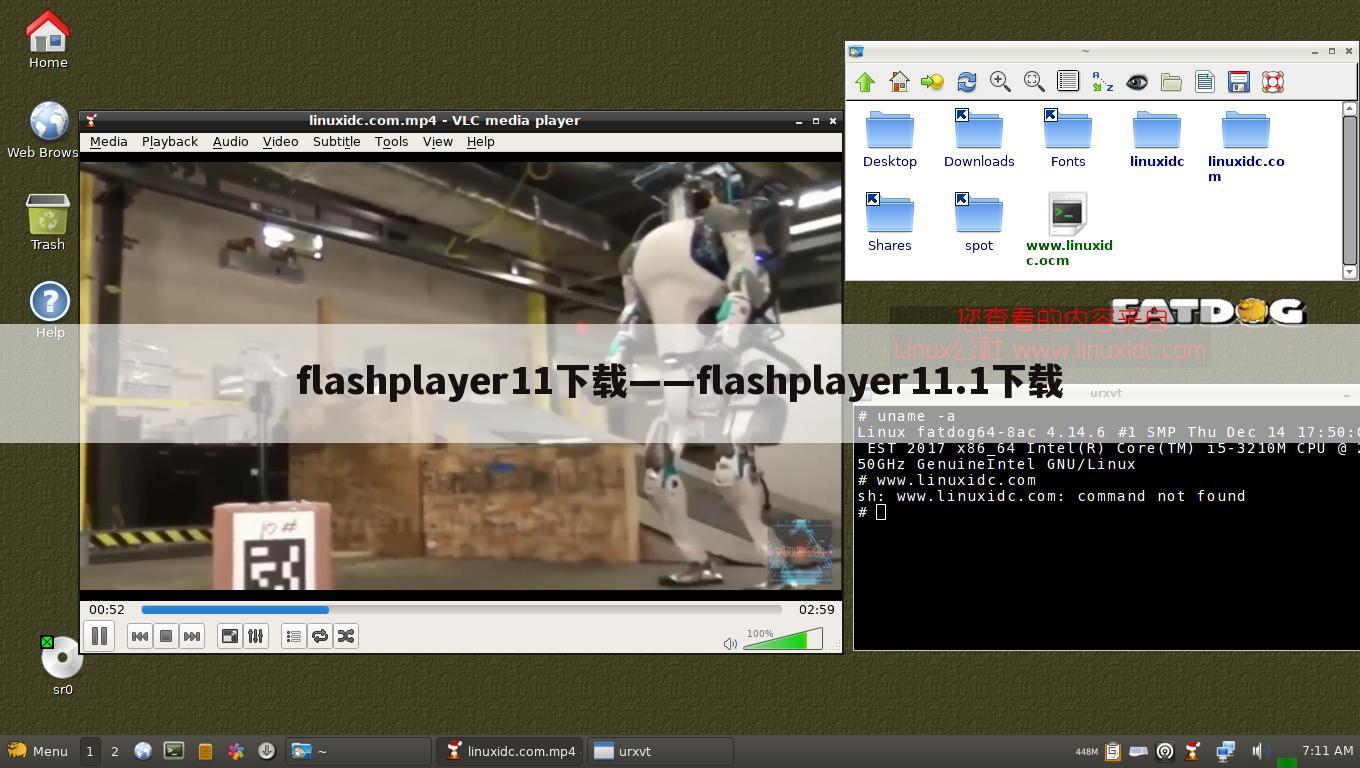Open the Fatdog Menu button
This screenshot has width=1360, height=768.
click(x=38, y=751)
